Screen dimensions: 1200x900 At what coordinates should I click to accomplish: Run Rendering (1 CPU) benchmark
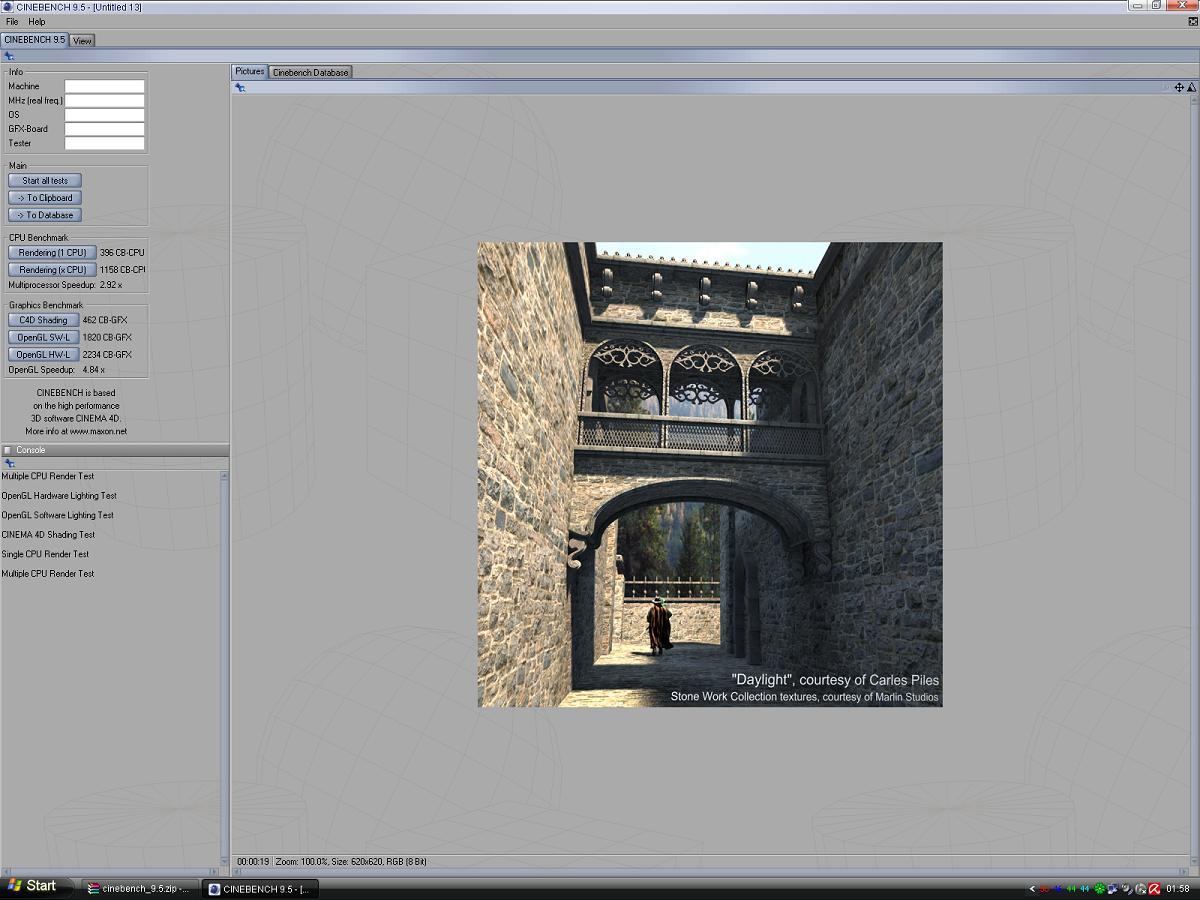click(x=52, y=253)
